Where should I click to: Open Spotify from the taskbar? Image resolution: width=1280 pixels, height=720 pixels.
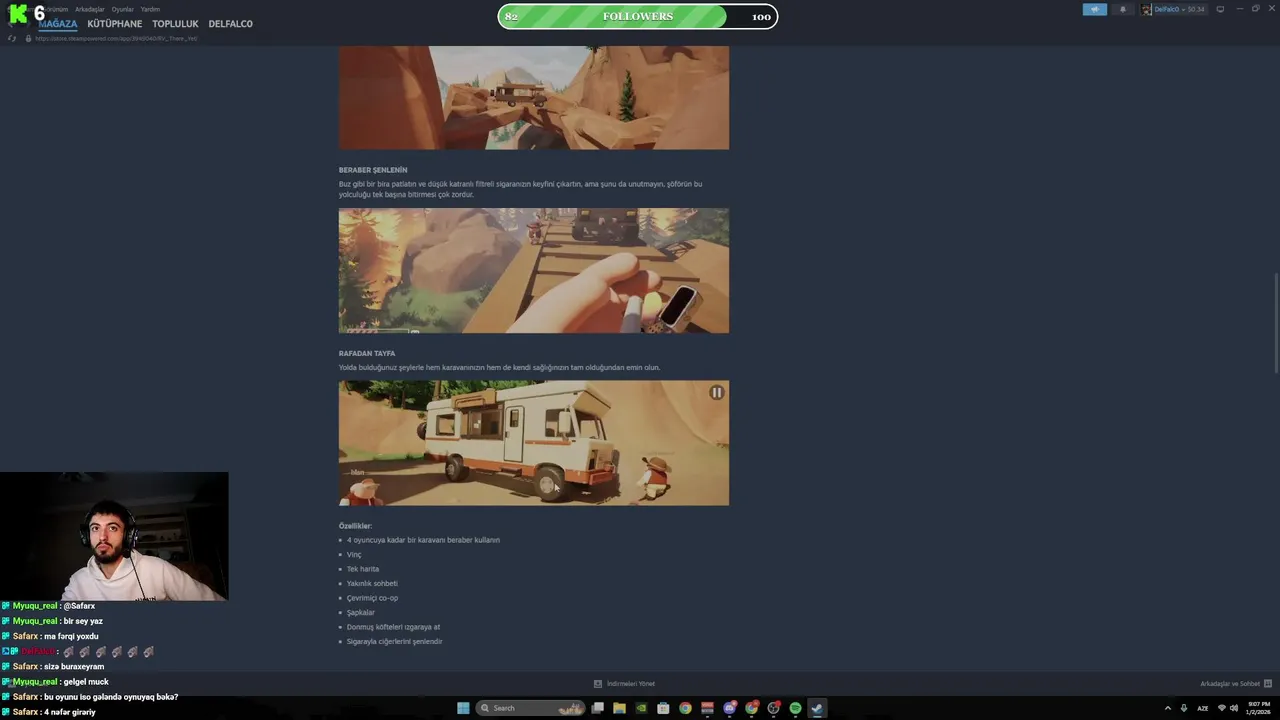coord(795,708)
